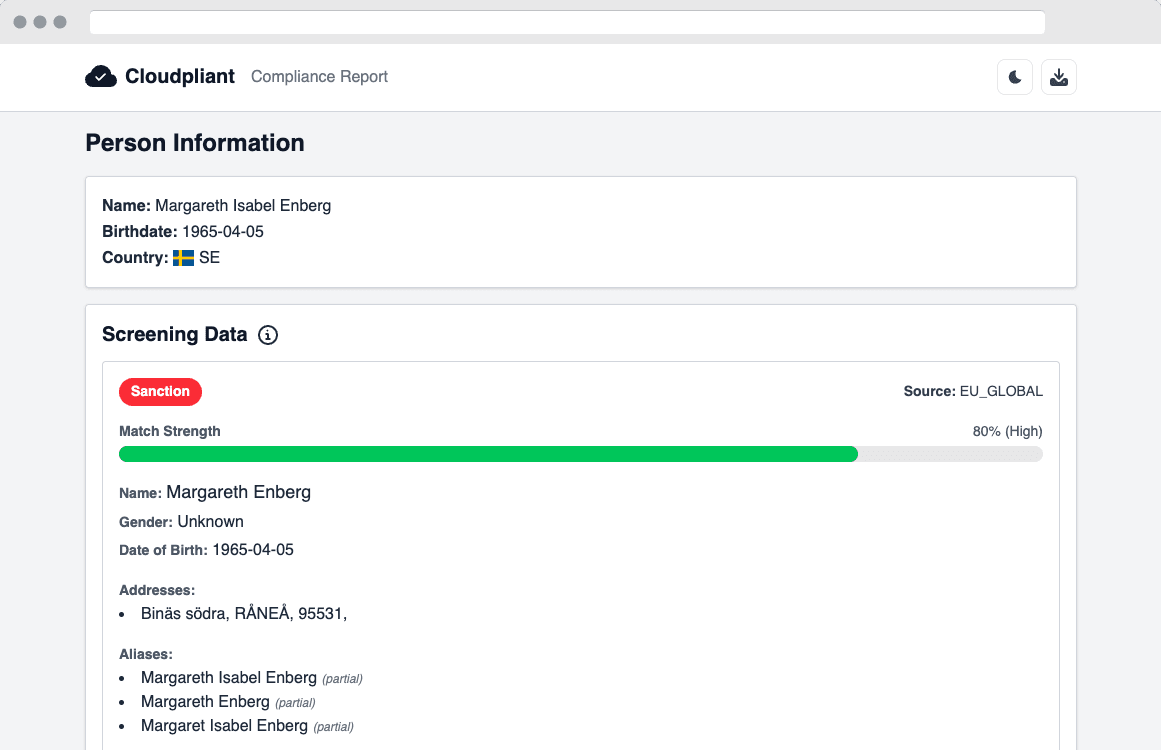Click the browser address bar

pyautogui.click(x=567, y=22)
